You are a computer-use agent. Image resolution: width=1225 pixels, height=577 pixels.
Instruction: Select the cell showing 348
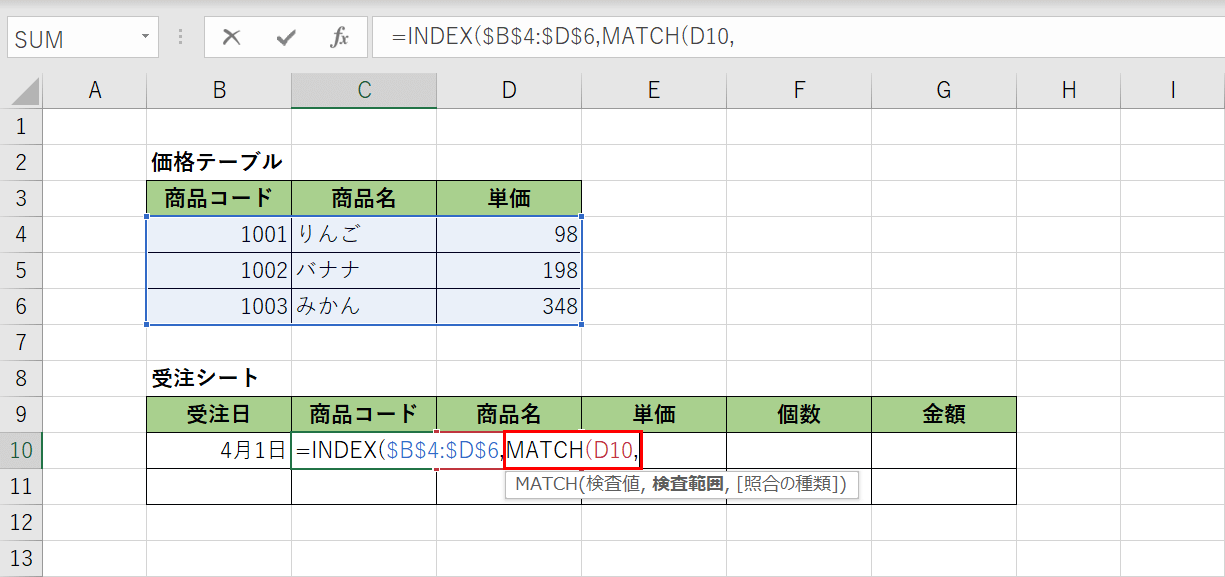pyautogui.click(x=508, y=305)
